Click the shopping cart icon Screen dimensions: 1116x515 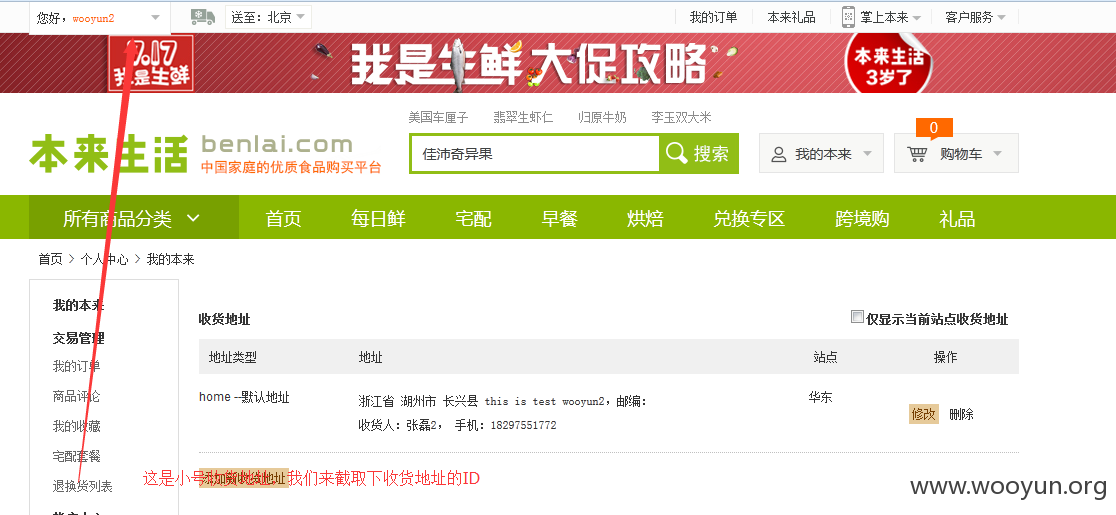(917, 154)
